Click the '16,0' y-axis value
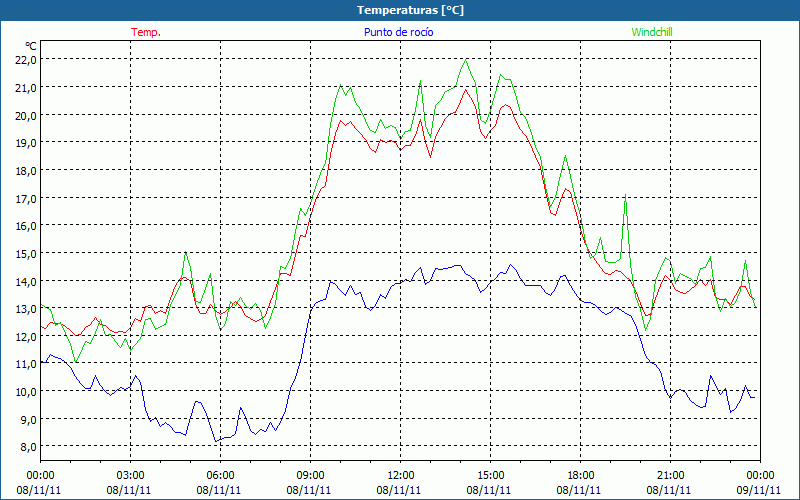 tap(26, 226)
